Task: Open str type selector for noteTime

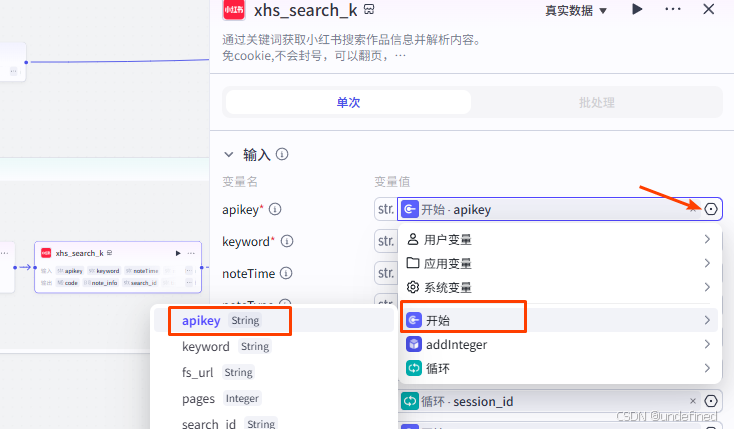Action: coord(386,273)
